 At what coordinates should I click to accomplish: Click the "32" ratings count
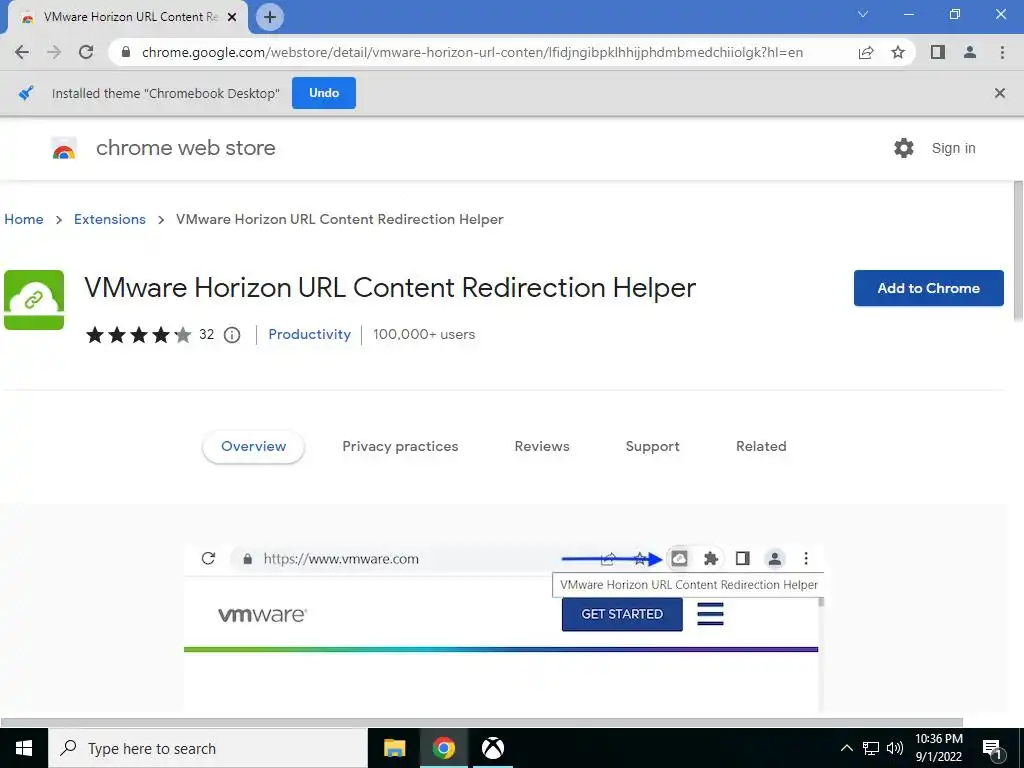tap(206, 334)
